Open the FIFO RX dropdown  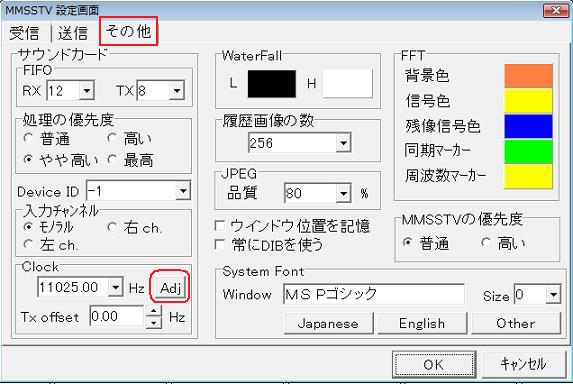[x=87, y=90]
